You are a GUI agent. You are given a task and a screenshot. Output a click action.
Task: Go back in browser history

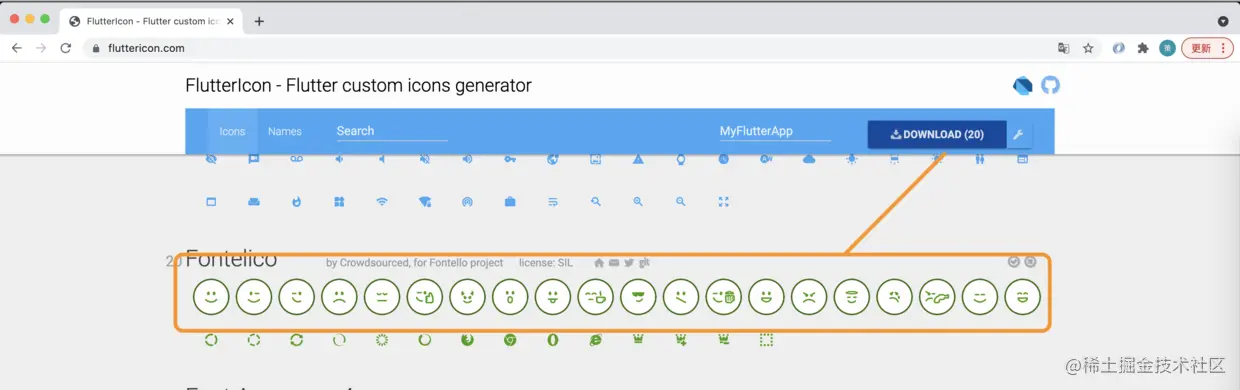point(16,47)
